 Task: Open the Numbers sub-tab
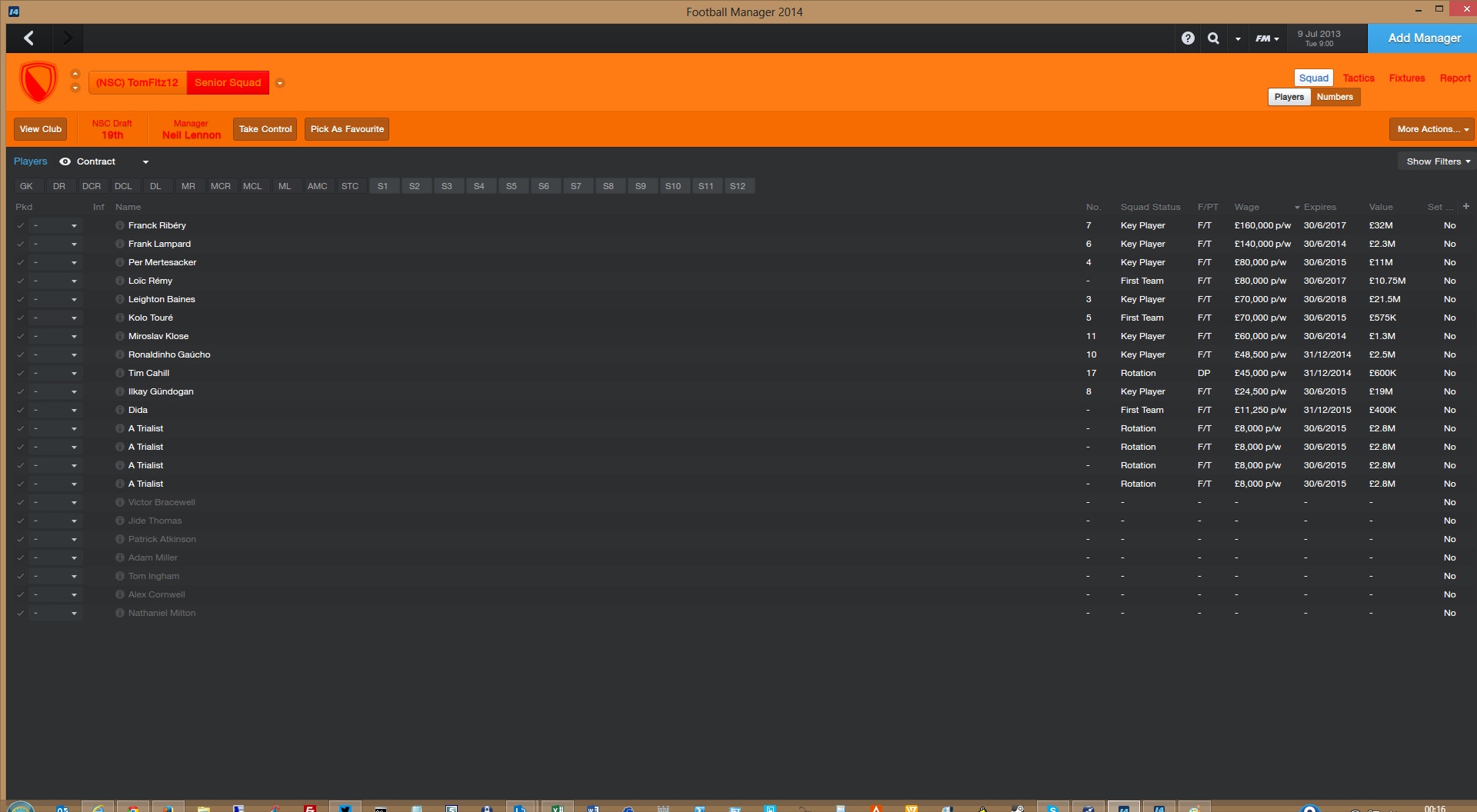pyautogui.click(x=1335, y=97)
